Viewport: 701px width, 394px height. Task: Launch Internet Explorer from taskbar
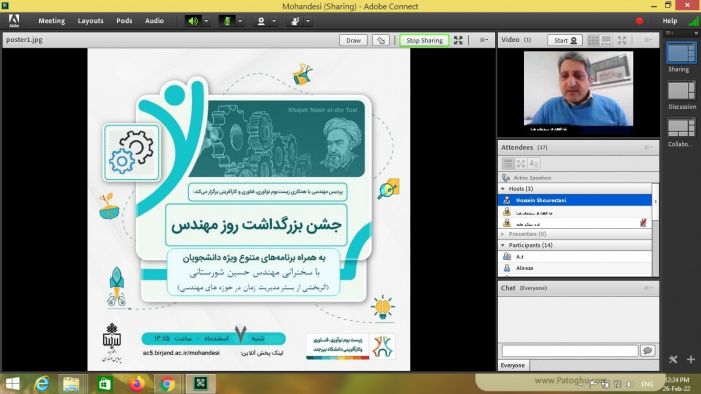click(42, 384)
